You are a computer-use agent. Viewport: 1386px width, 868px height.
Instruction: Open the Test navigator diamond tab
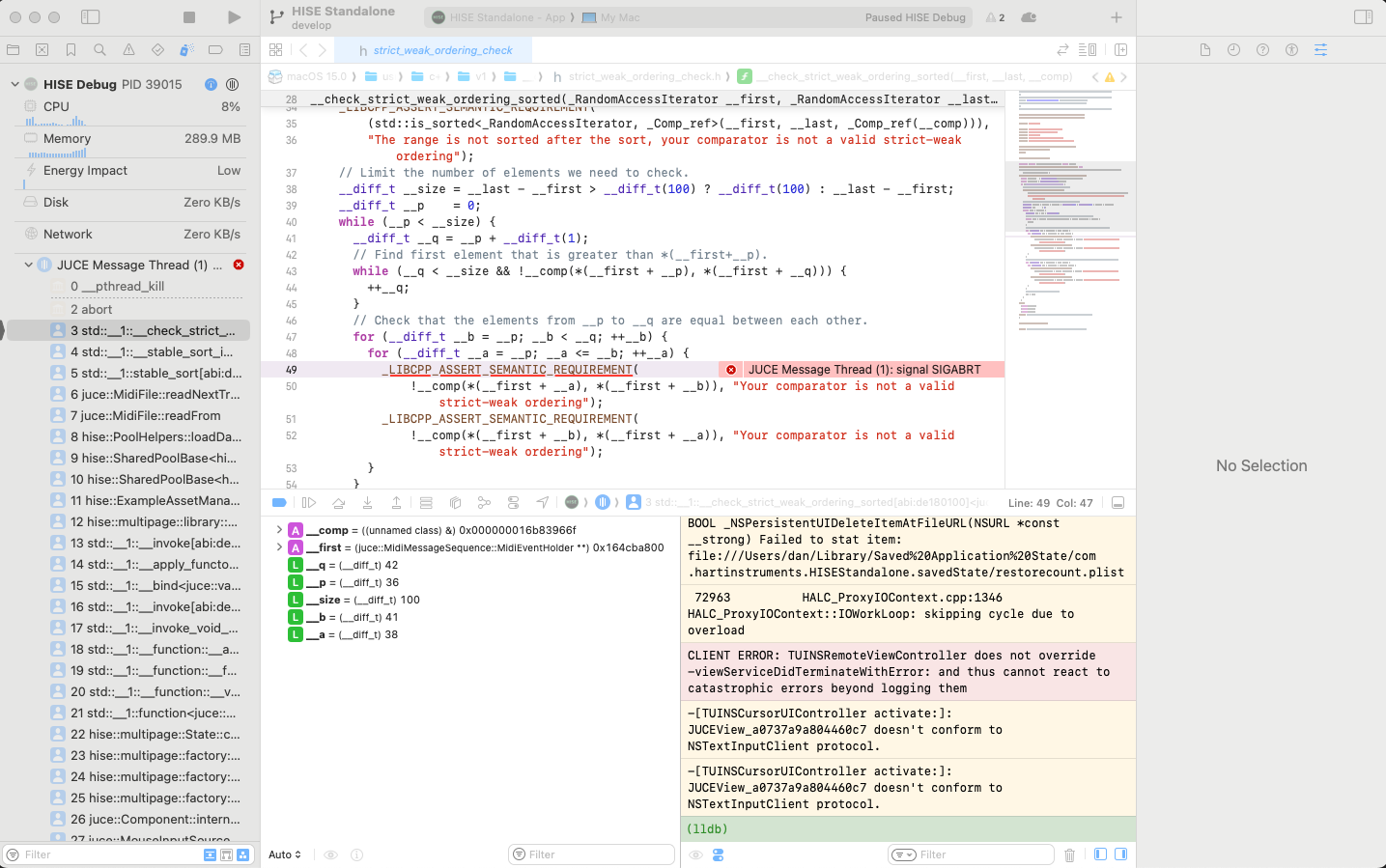[158, 50]
